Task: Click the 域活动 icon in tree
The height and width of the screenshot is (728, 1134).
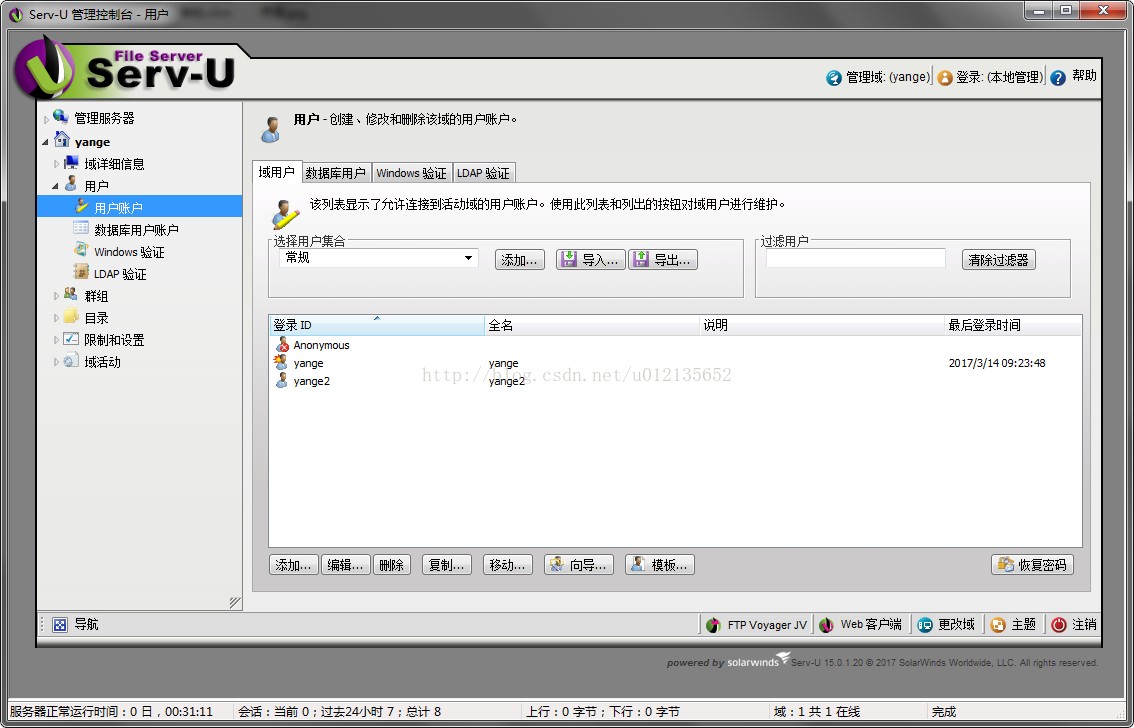Action: point(71,360)
